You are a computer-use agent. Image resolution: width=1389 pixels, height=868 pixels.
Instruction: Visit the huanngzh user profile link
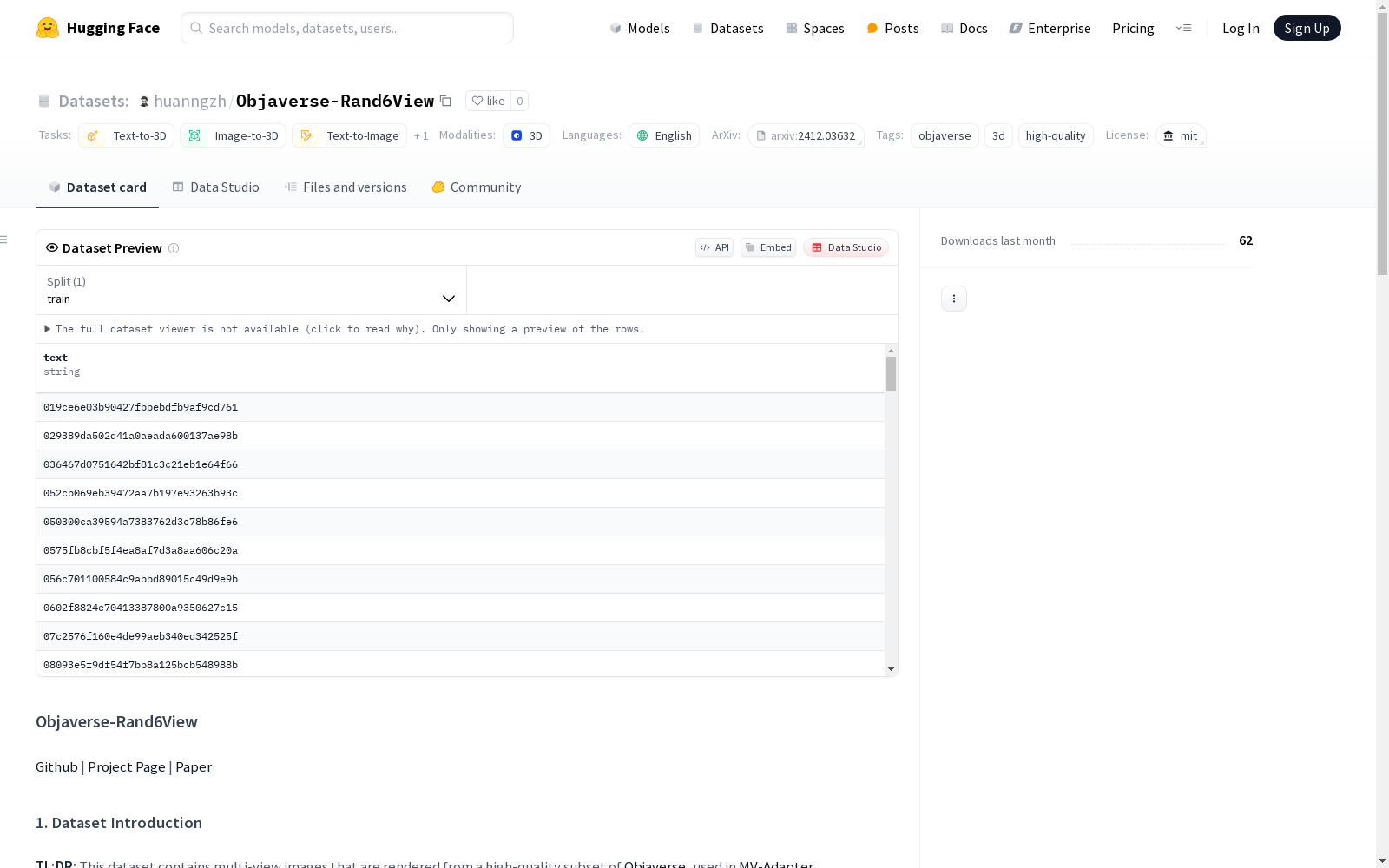[x=190, y=102]
